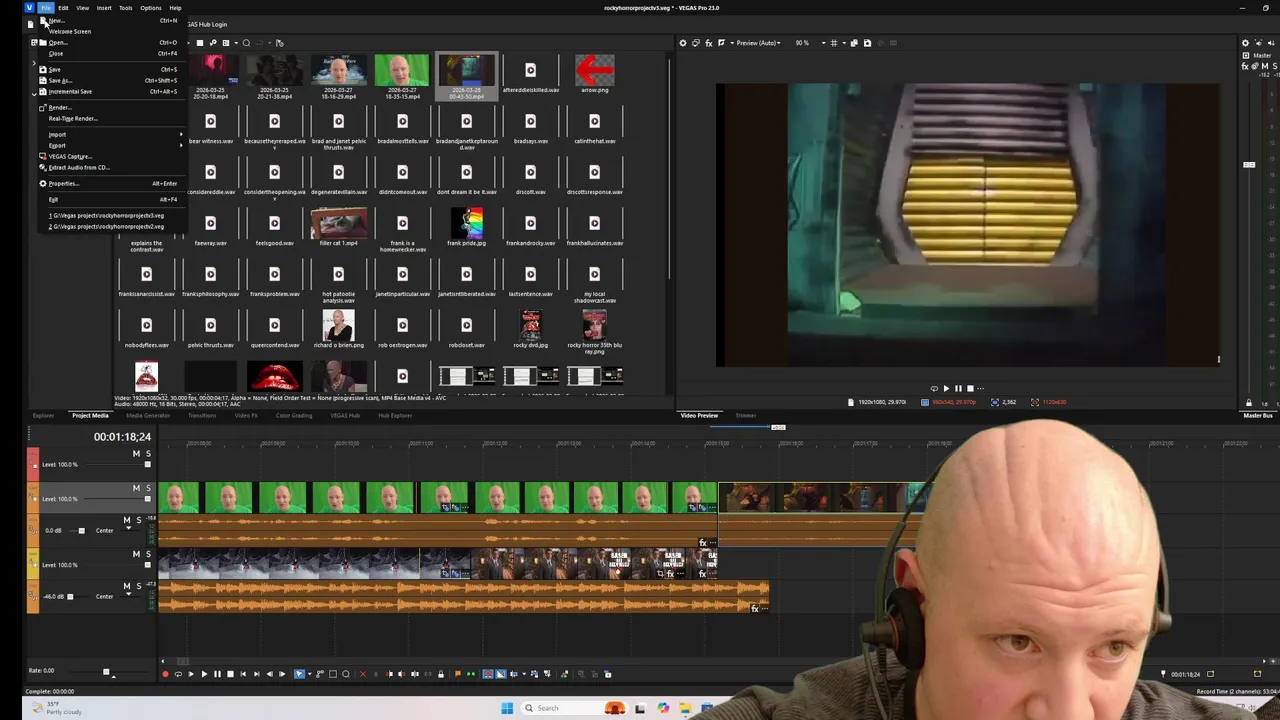This screenshot has width=1280, height=720.
Task: Open the edit tool dropdown arrow on timeline toolbar
Action: [x=309, y=674]
